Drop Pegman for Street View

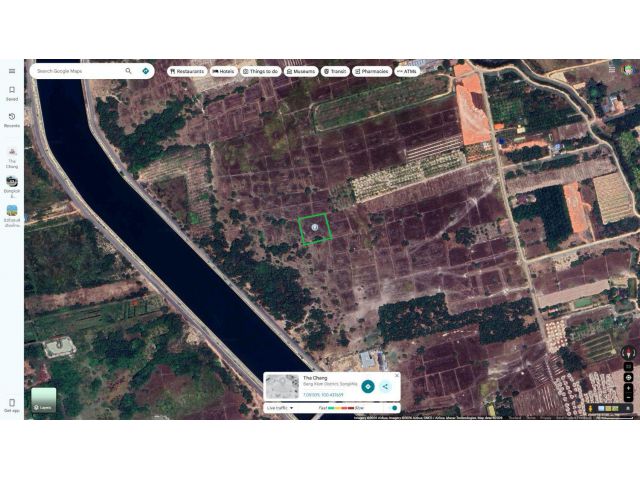click(590, 408)
